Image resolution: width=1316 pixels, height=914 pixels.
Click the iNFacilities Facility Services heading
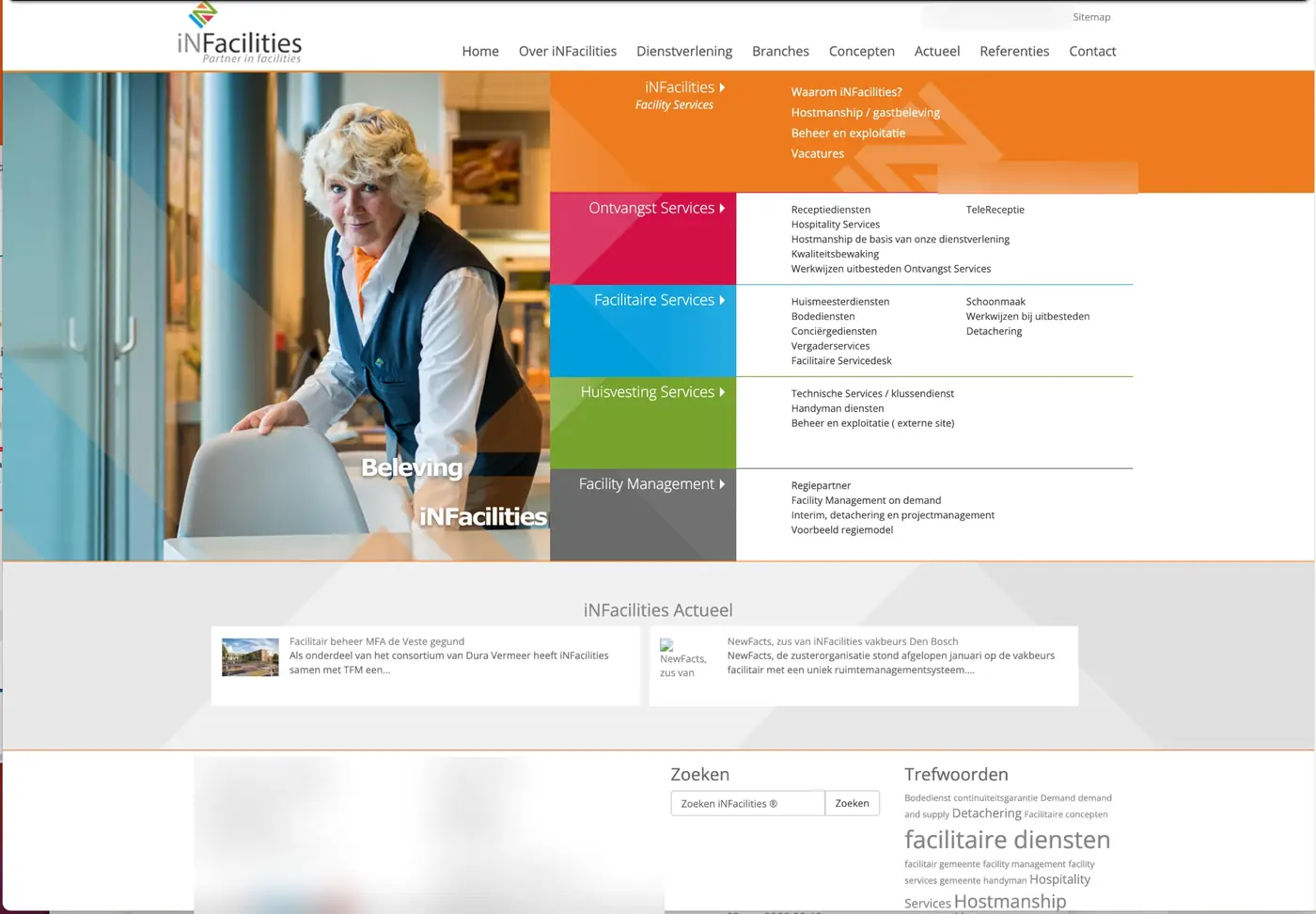[674, 95]
